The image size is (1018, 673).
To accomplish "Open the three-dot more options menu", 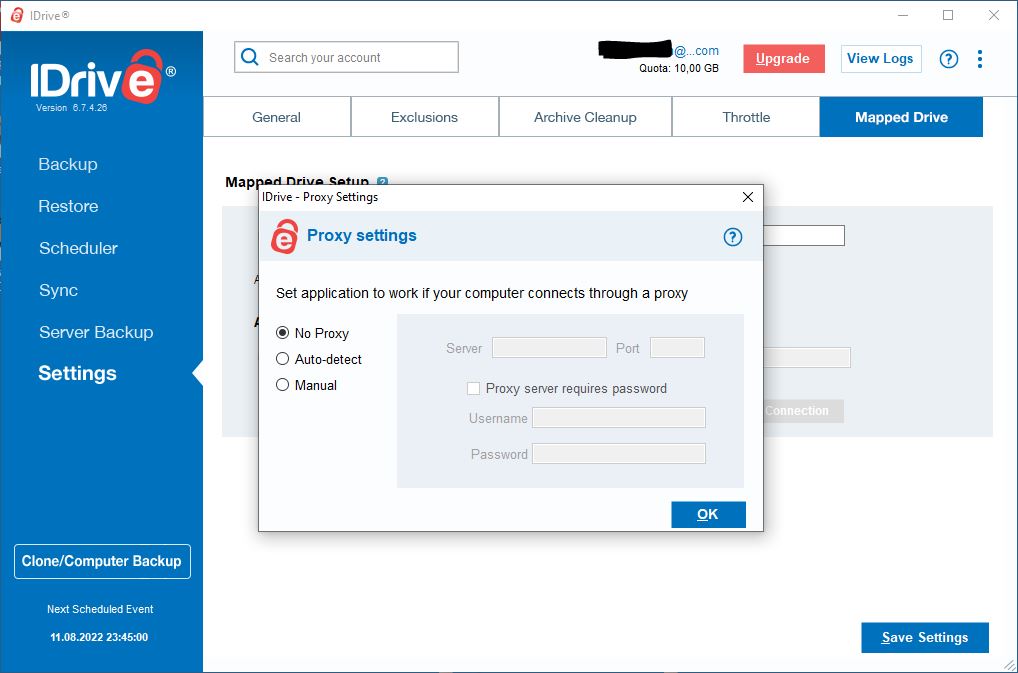I will 980,59.
